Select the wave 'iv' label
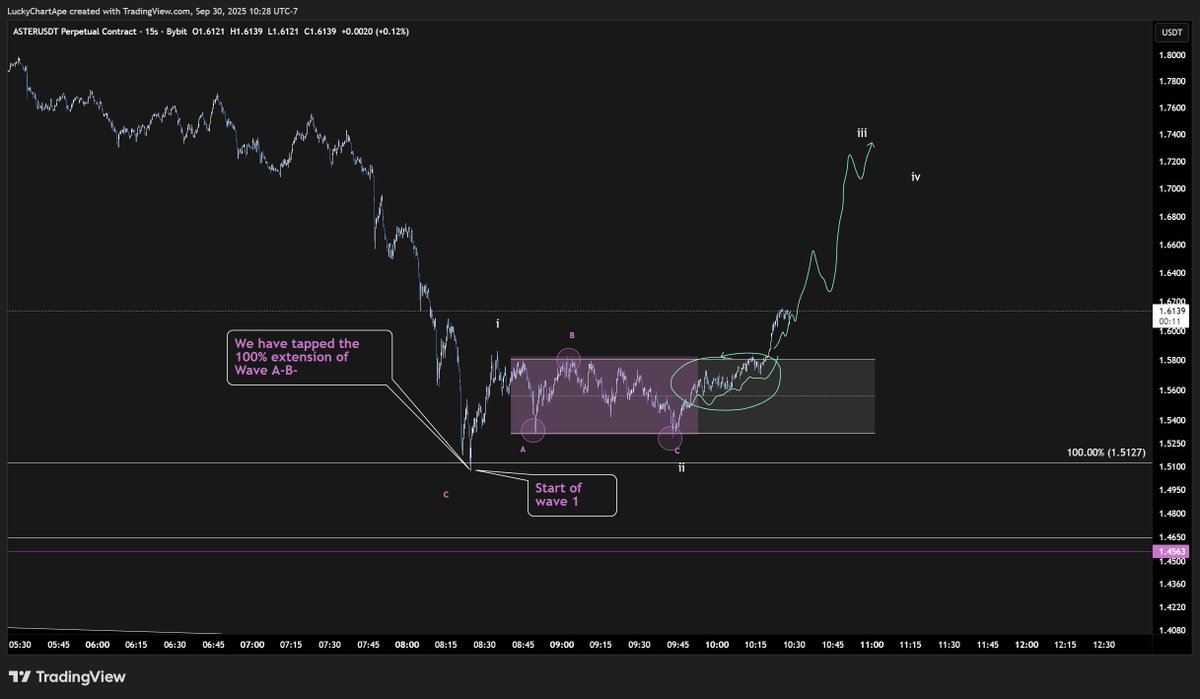1200x699 pixels. 915,177
